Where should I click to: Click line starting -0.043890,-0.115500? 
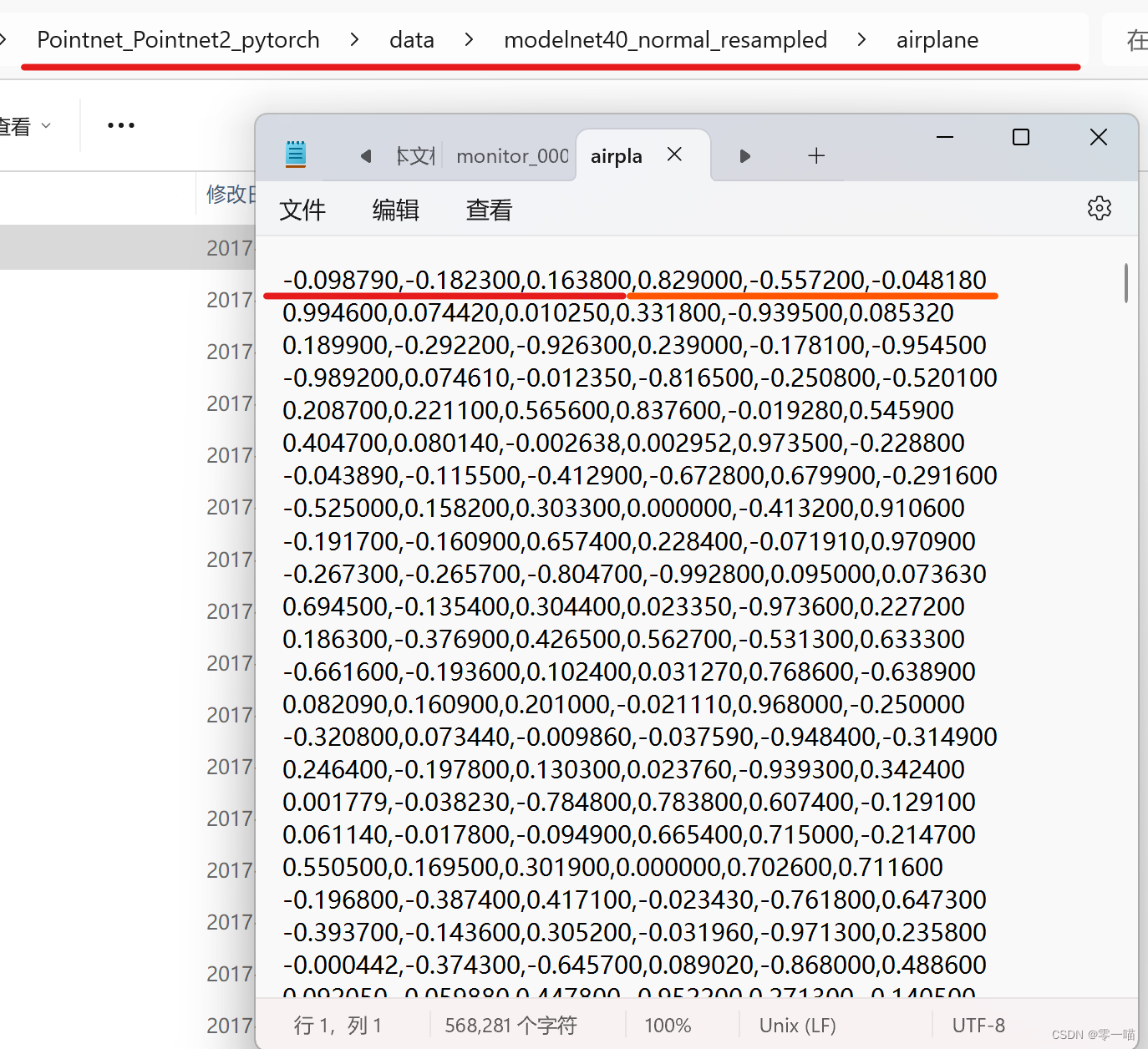click(x=640, y=475)
